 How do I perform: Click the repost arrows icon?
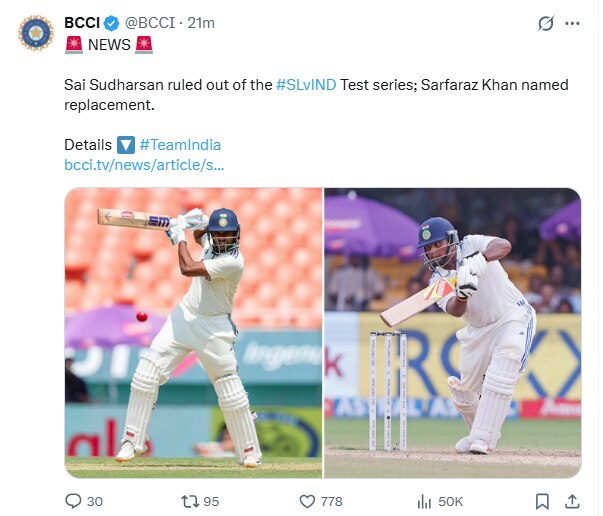pyautogui.click(x=190, y=501)
